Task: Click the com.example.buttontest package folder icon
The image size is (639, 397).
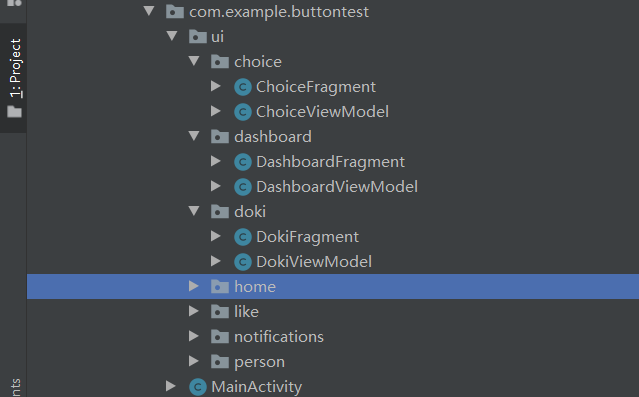Action: [175, 11]
